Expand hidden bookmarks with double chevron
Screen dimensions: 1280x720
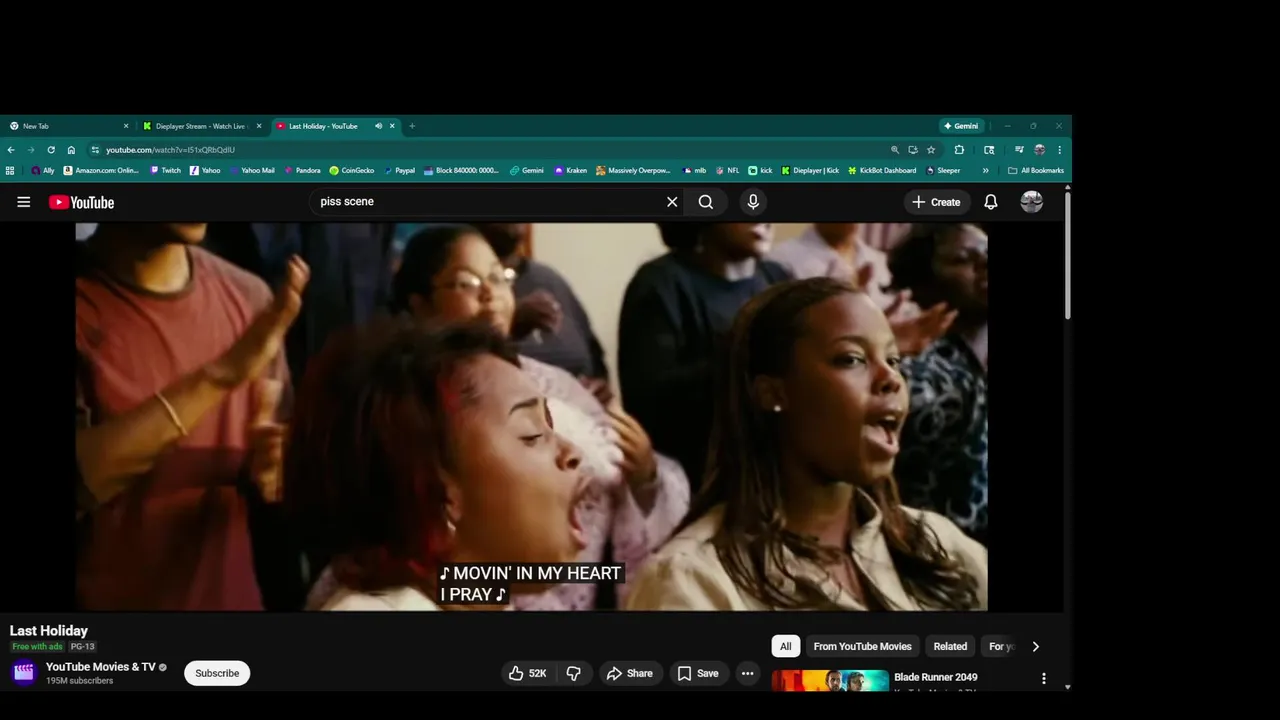click(986, 171)
